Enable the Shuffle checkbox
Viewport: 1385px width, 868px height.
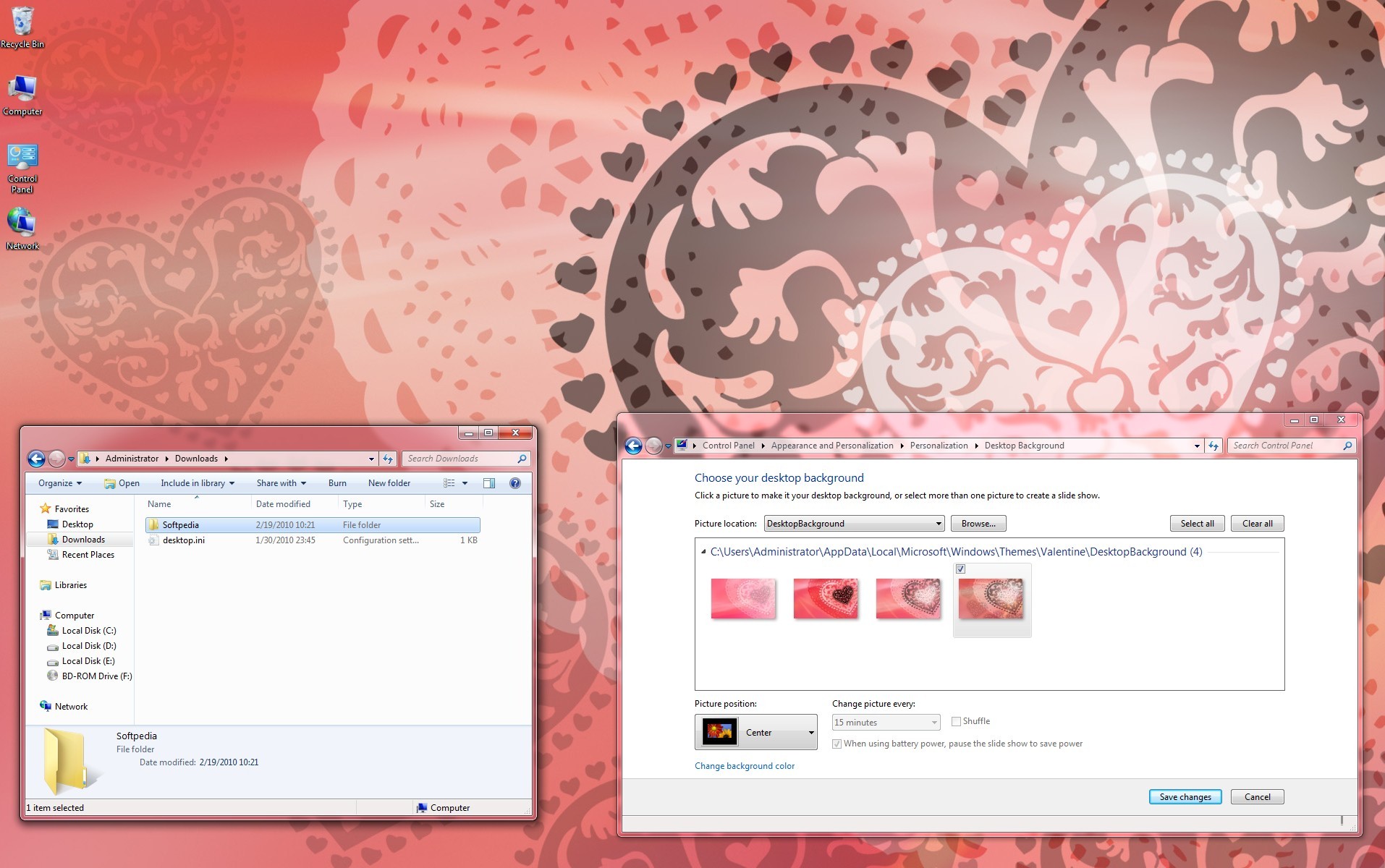click(x=956, y=721)
